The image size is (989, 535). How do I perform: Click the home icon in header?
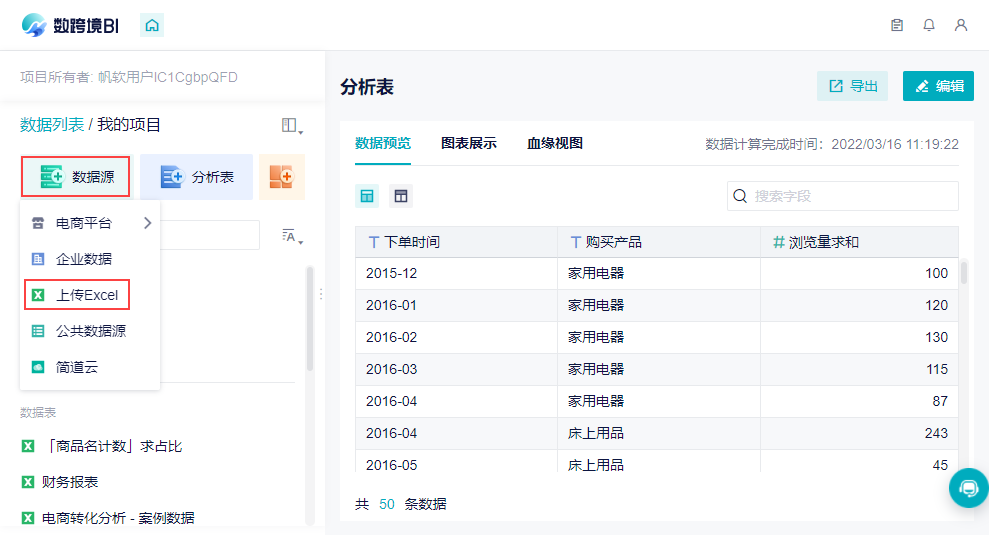click(152, 26)
